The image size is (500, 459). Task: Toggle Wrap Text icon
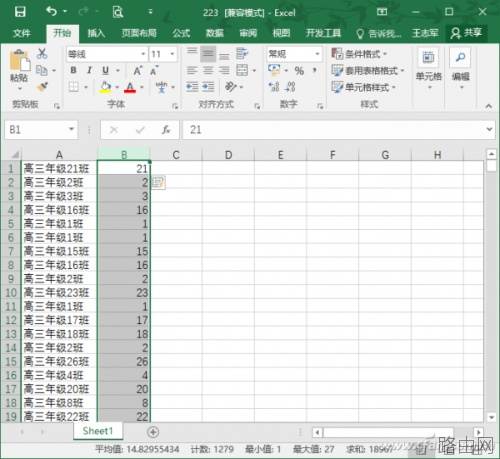click(242, 53)
